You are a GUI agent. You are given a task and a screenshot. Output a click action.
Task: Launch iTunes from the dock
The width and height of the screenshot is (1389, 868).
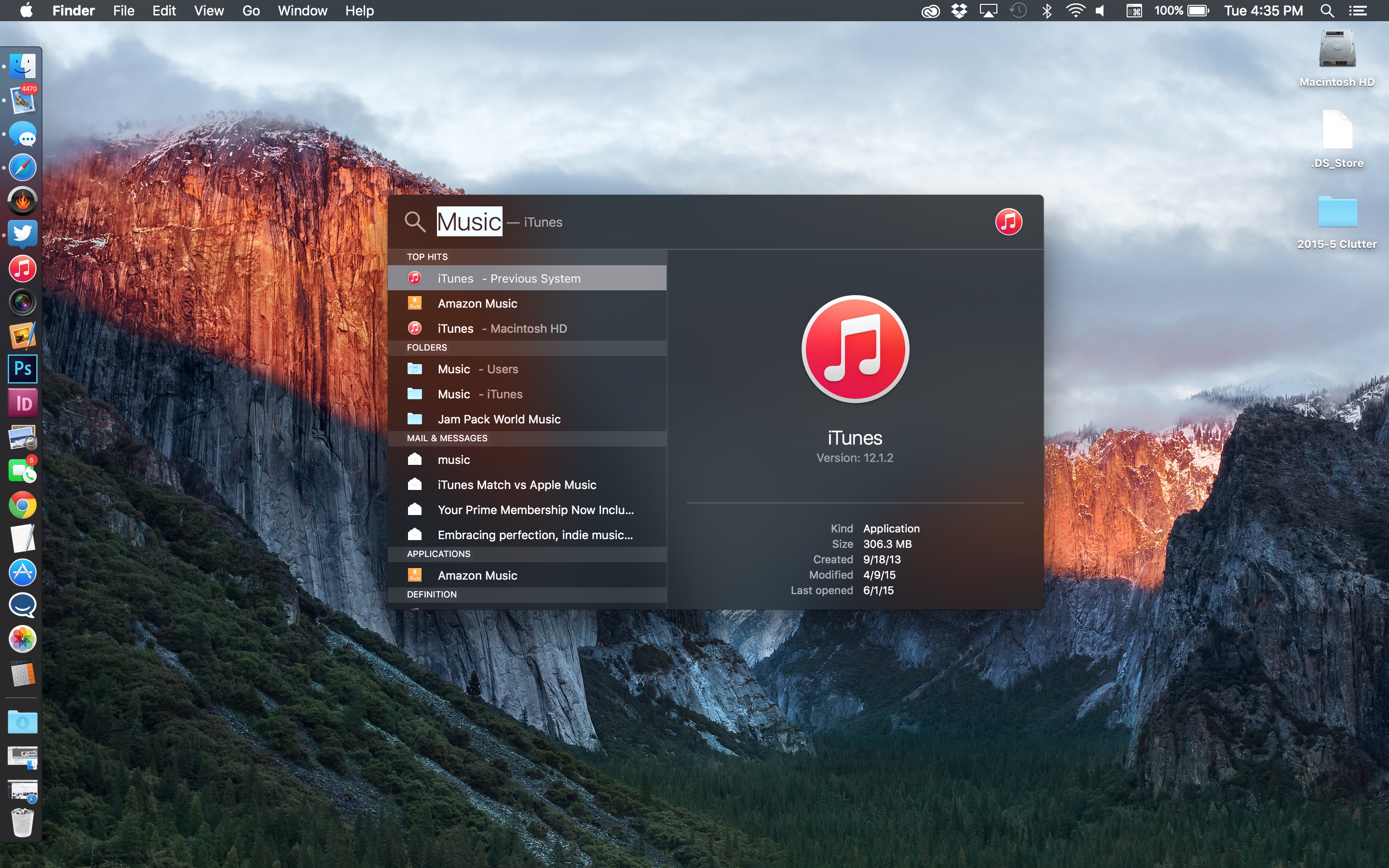[23, 269]
